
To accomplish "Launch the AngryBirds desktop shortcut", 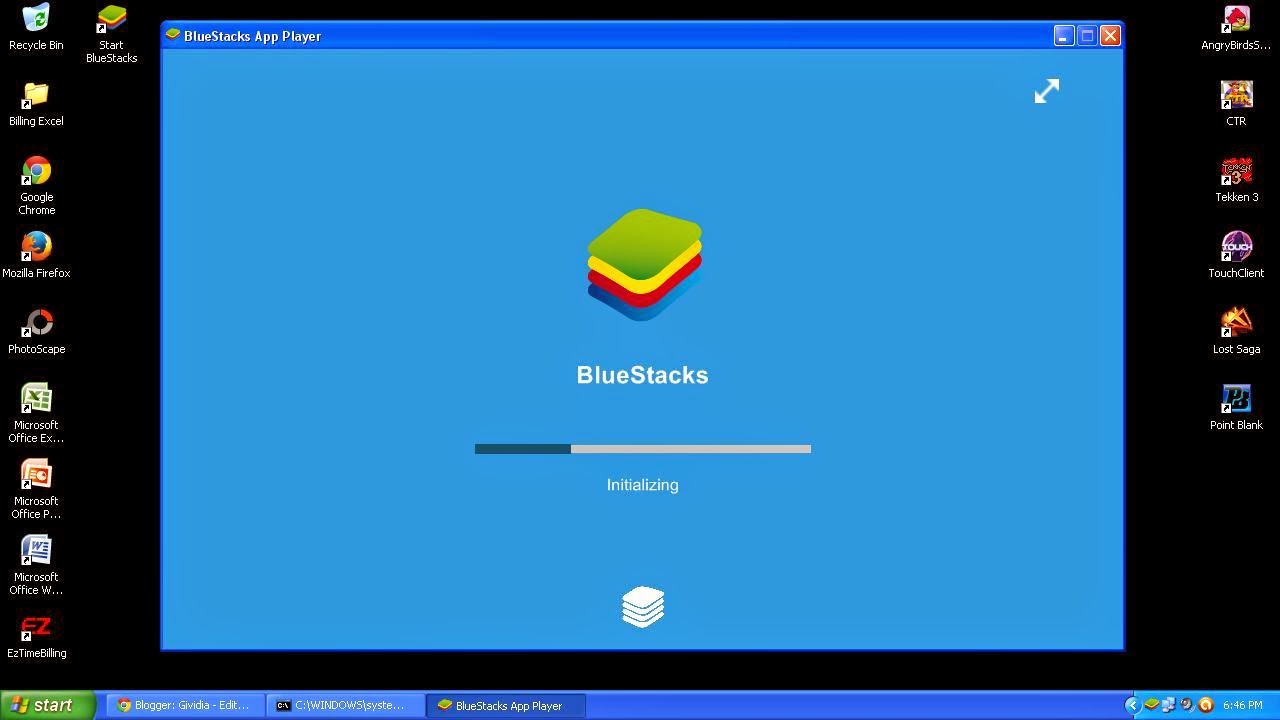I will point(1236,27).
